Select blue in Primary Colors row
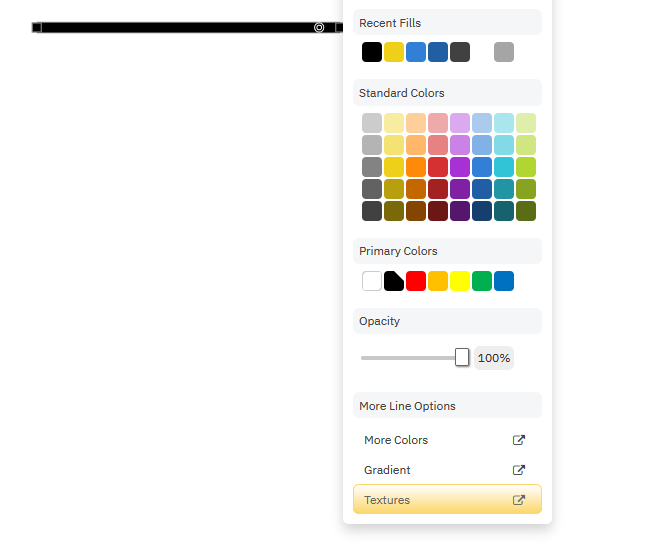 tap(504, 281)
